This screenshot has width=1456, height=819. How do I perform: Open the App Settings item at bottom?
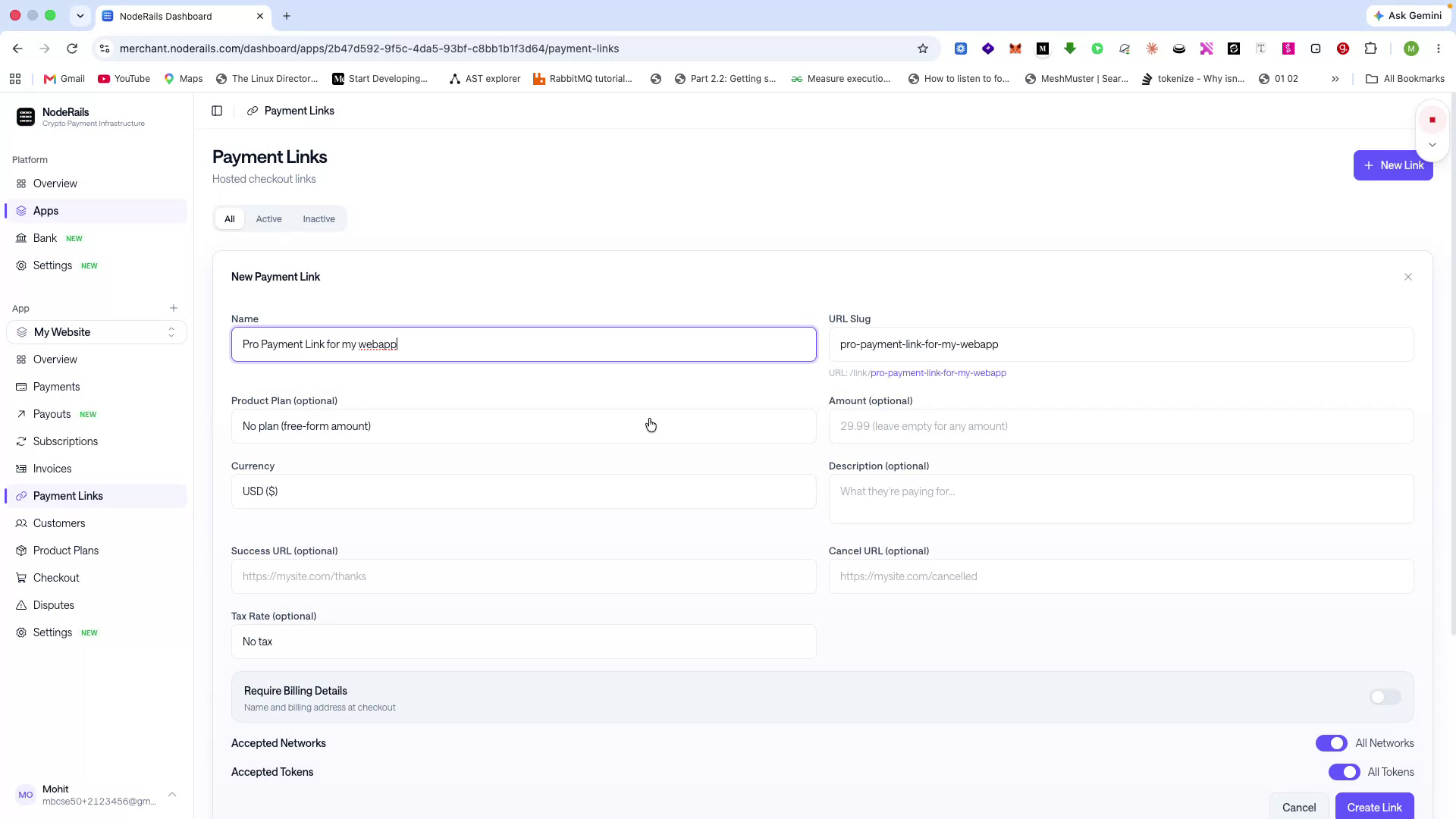point(96,632)
